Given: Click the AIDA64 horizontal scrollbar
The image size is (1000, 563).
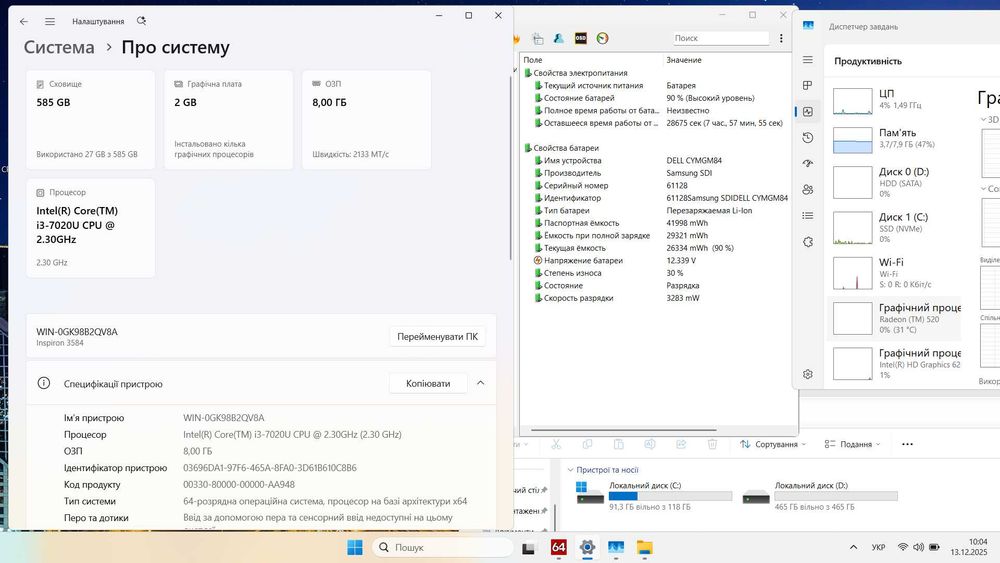Looking at the screenshot, I should pos(623,430).
